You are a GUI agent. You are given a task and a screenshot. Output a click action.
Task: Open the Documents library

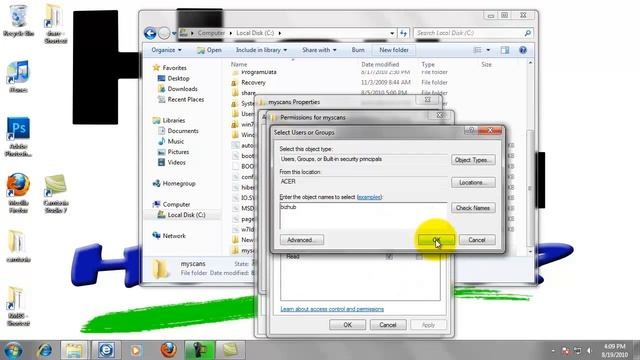(x=182, y=131)
